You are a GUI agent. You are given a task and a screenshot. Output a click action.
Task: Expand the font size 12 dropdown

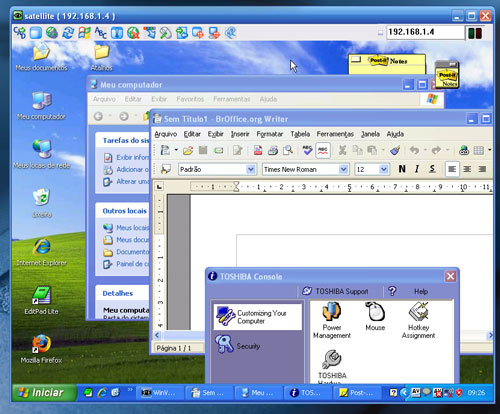(x=384, y=169)
